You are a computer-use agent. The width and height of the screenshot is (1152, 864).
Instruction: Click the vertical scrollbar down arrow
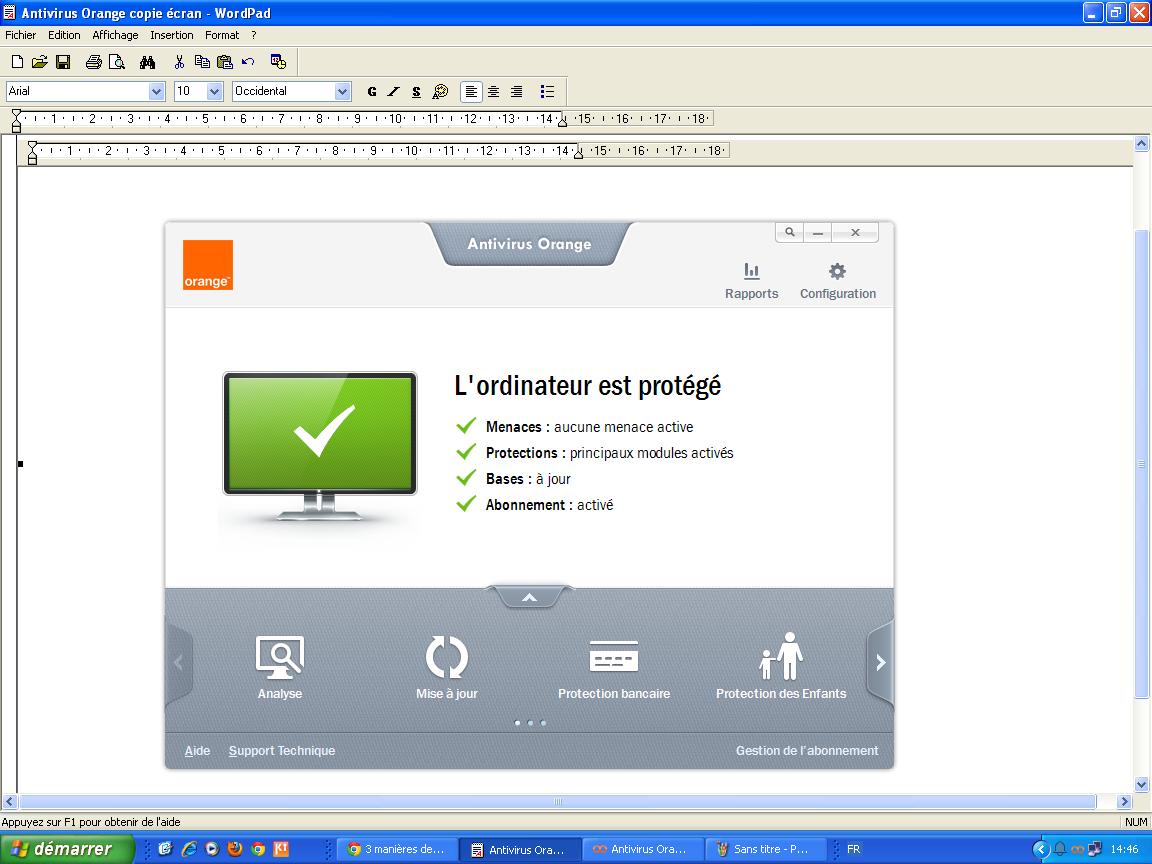(1142, 784)
